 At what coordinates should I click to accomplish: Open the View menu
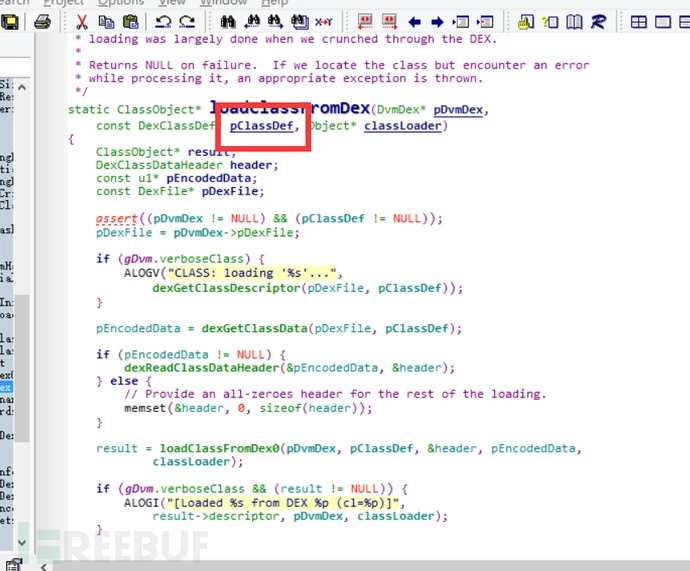click(172, 3)
